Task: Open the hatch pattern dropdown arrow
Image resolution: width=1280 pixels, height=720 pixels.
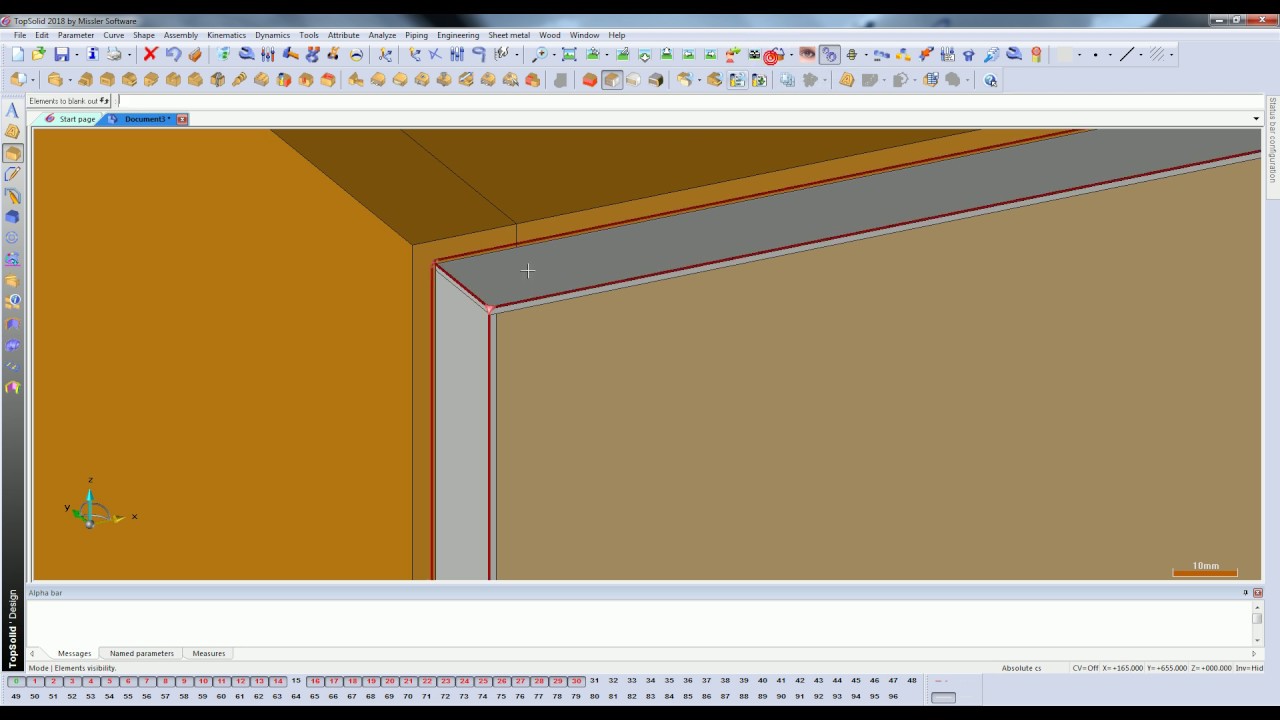Action: pyautogui.click(x=1172, y=55)
